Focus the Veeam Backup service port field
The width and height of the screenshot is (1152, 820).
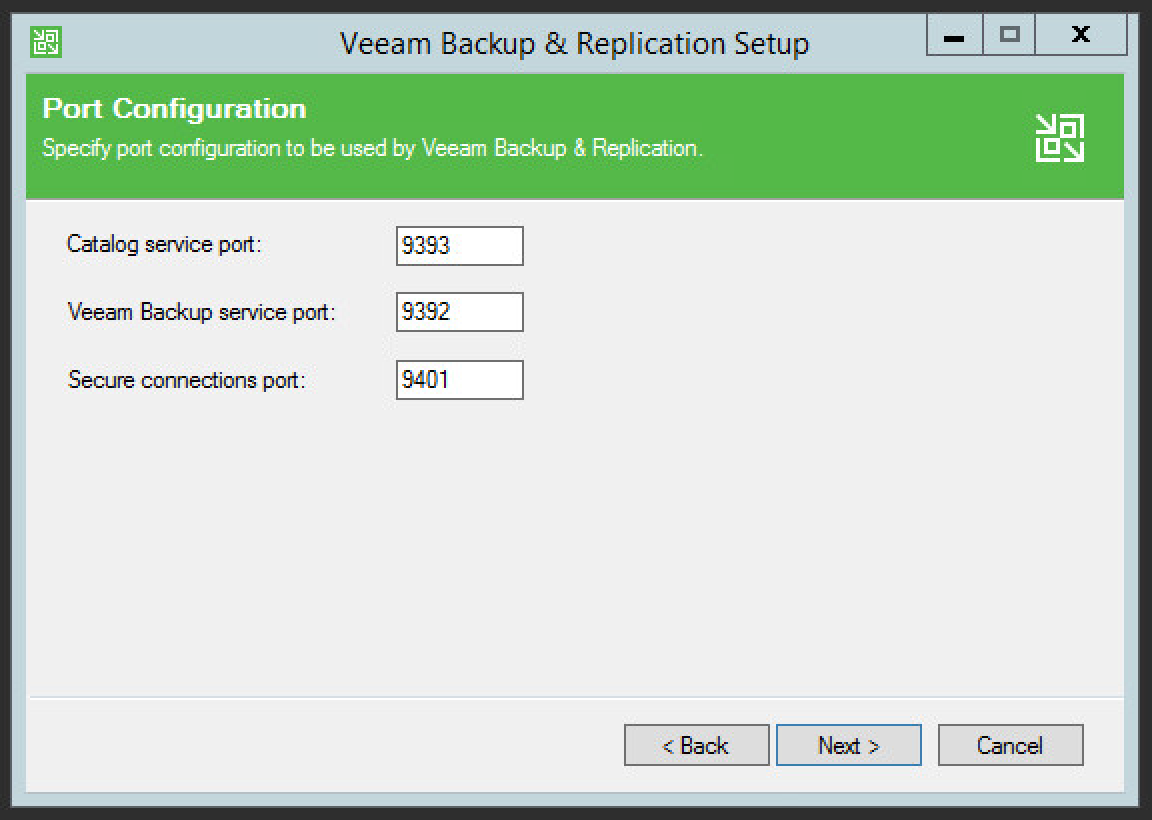click(459, 312)
